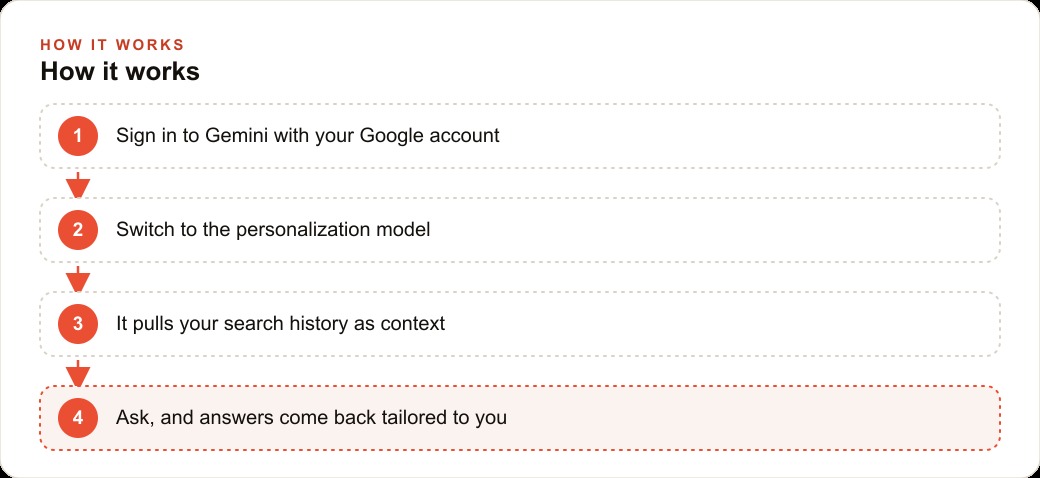Viewport: 1040px width, 478px height.
Task: Click the arrow between steps 1 and 2
Action: pos(78,184)
